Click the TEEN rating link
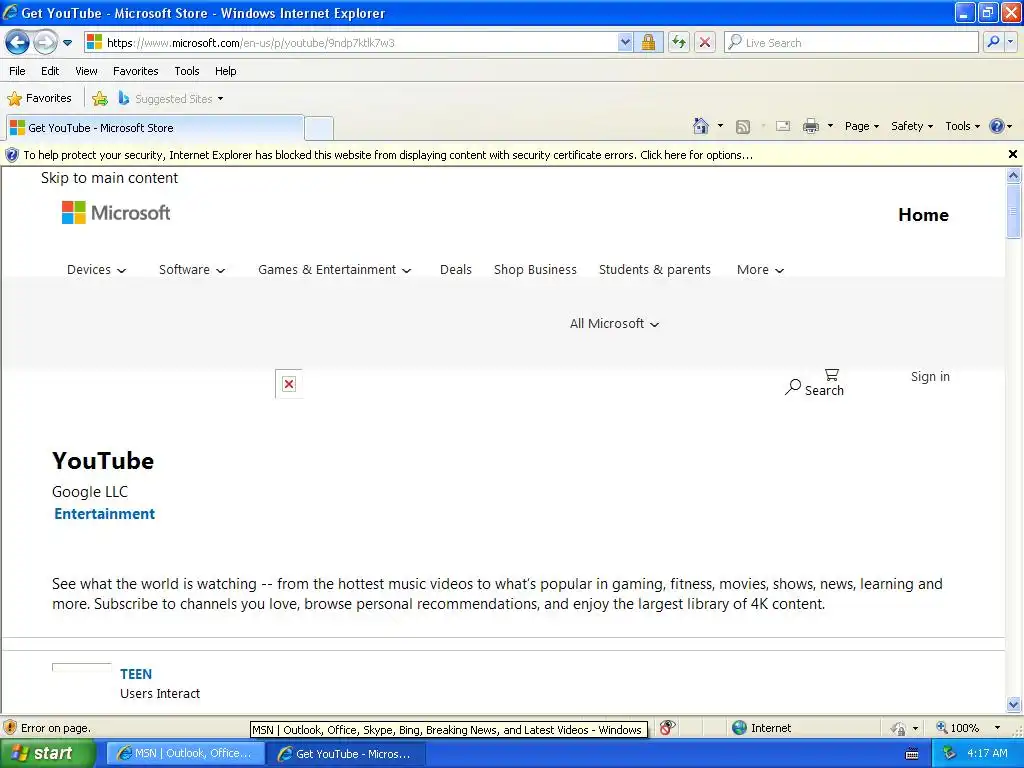Screen dimensions: 1024x768 (x=136, y=674)
